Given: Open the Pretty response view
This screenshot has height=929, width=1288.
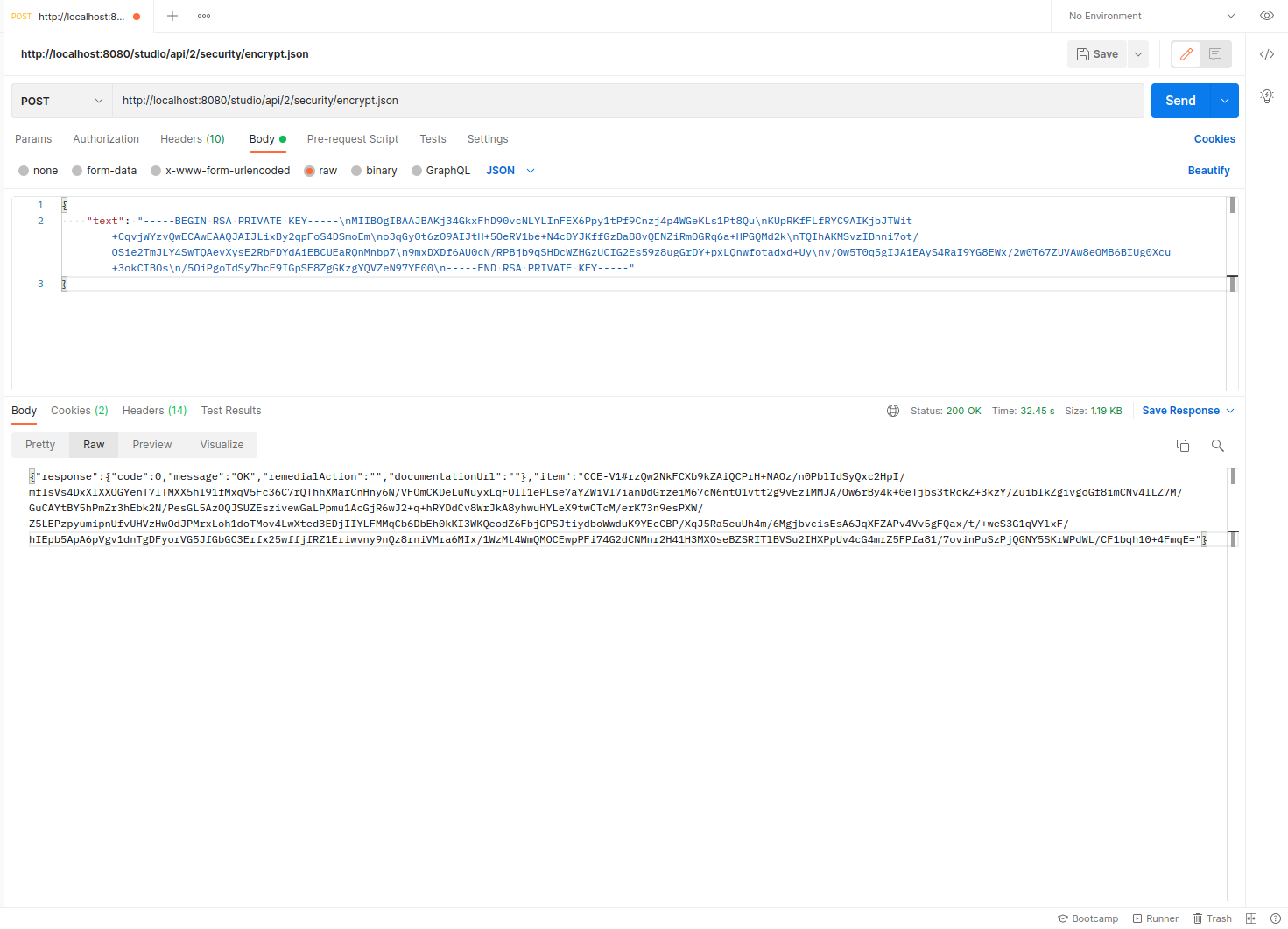Looking at the screenshot, I should [39, 445].
